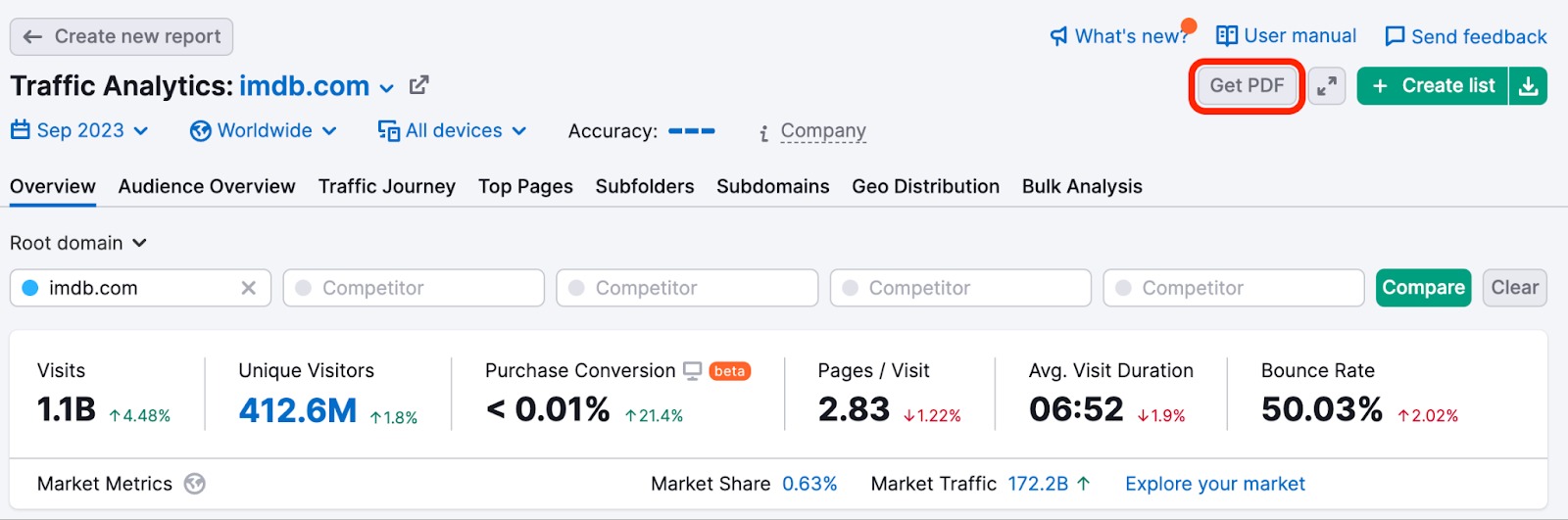Clear imdb.com with the X icon

(249, 288)
